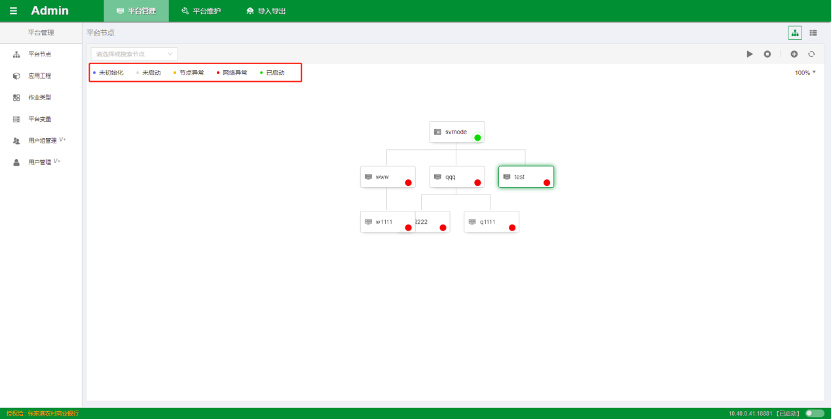Toggle the switch in the status bar

point(814,413)
